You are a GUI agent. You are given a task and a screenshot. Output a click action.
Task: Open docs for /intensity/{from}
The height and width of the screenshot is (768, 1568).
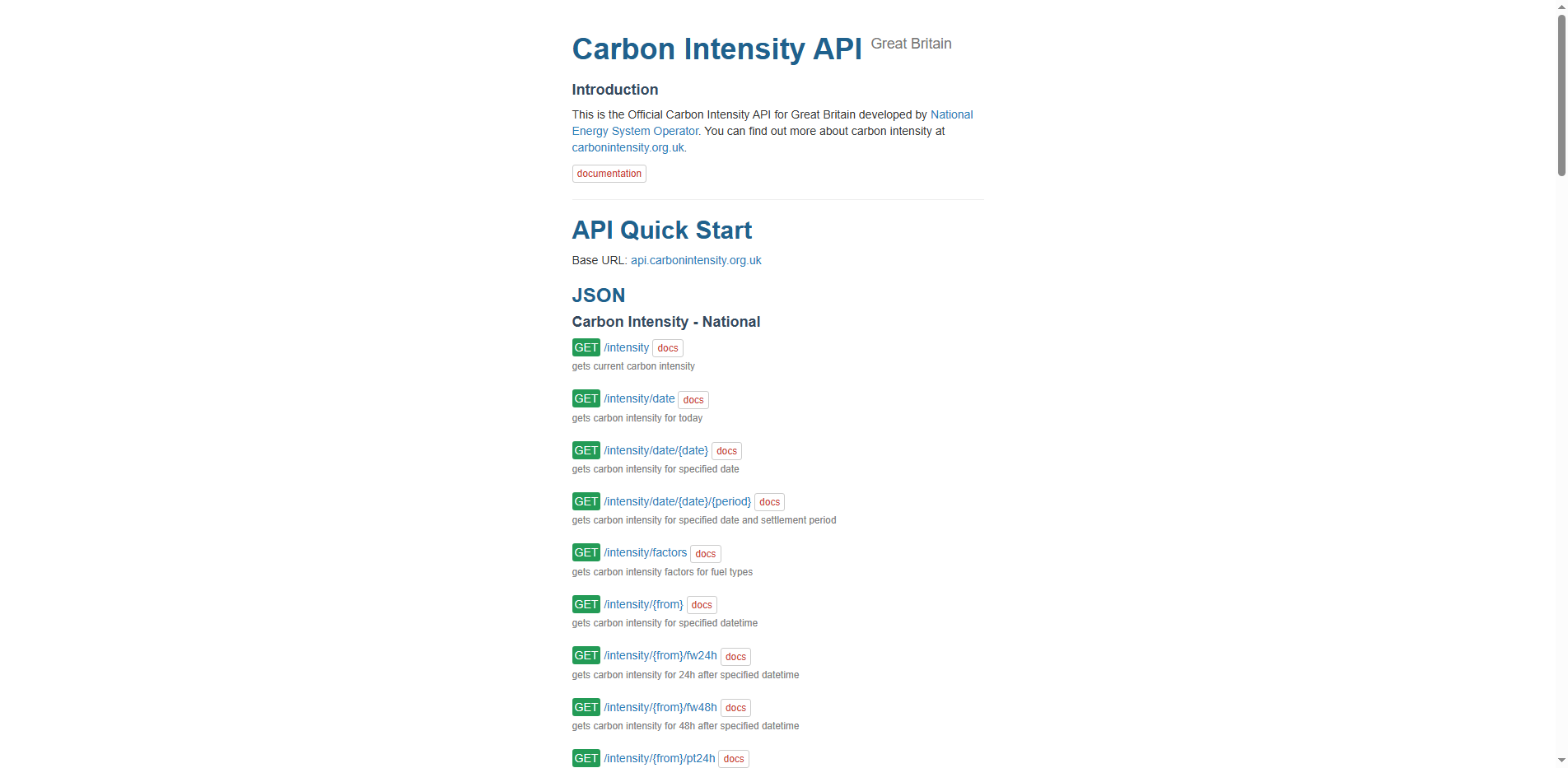point(701,605)
